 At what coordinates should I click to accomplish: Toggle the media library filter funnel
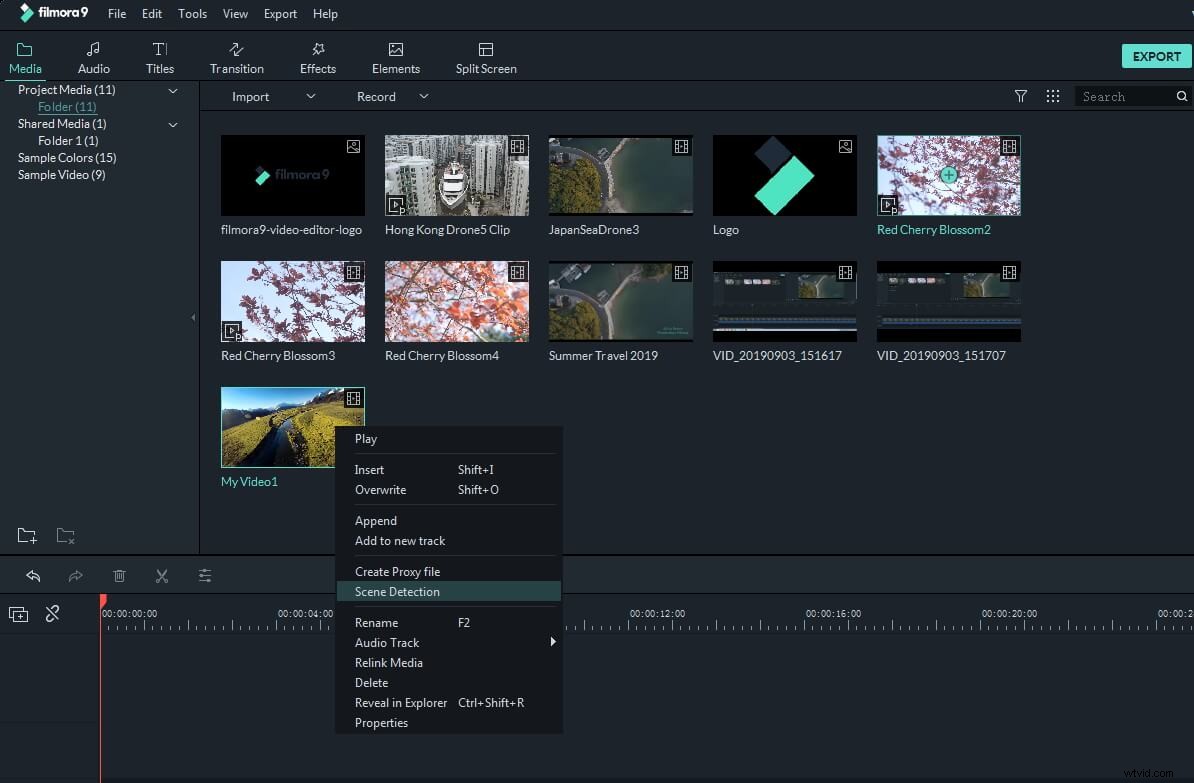[1021, 96]
